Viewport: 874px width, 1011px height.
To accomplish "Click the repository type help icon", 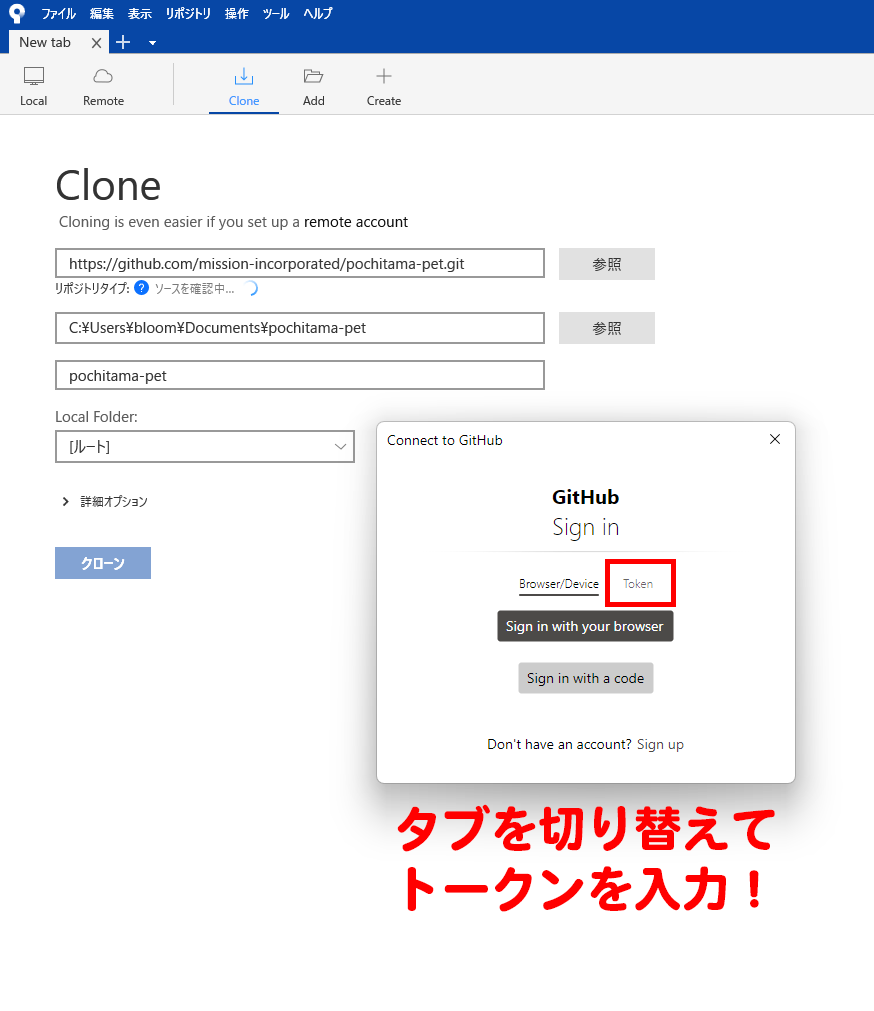I will click(x=141, y=288).
